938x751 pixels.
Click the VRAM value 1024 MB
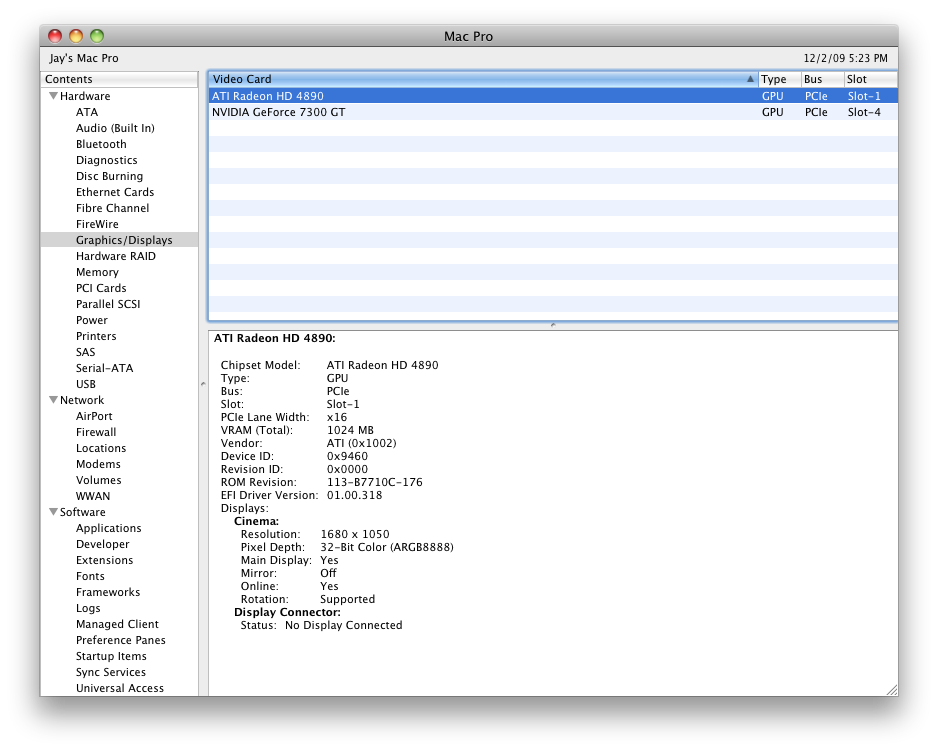click(x=350, y=430)
